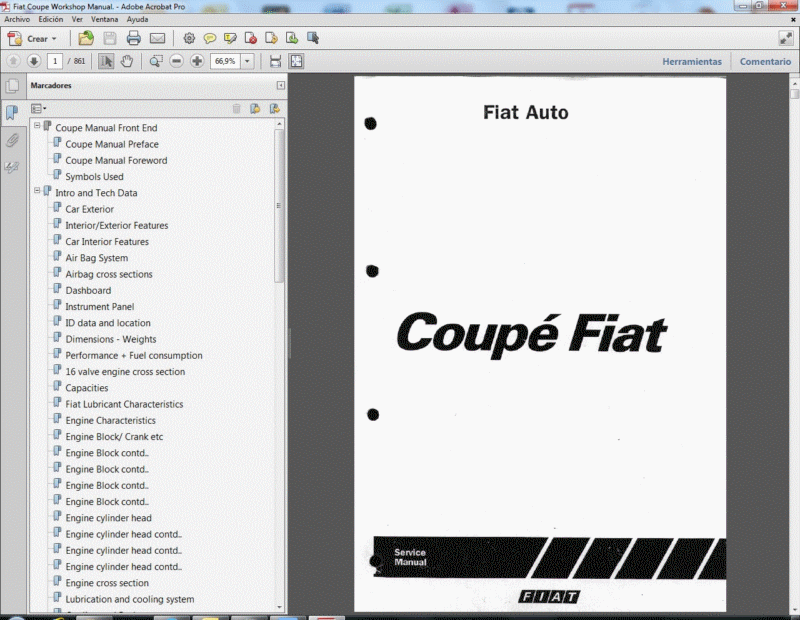Open the Herramientas pane
The width and height of the screenshot is (800, 620).
692,62
